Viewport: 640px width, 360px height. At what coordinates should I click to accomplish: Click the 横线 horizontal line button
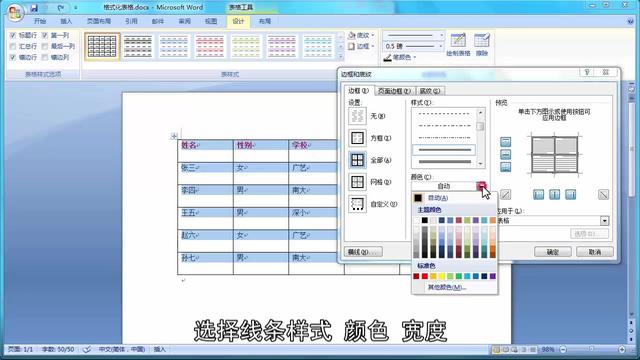(x=363, y=252)
